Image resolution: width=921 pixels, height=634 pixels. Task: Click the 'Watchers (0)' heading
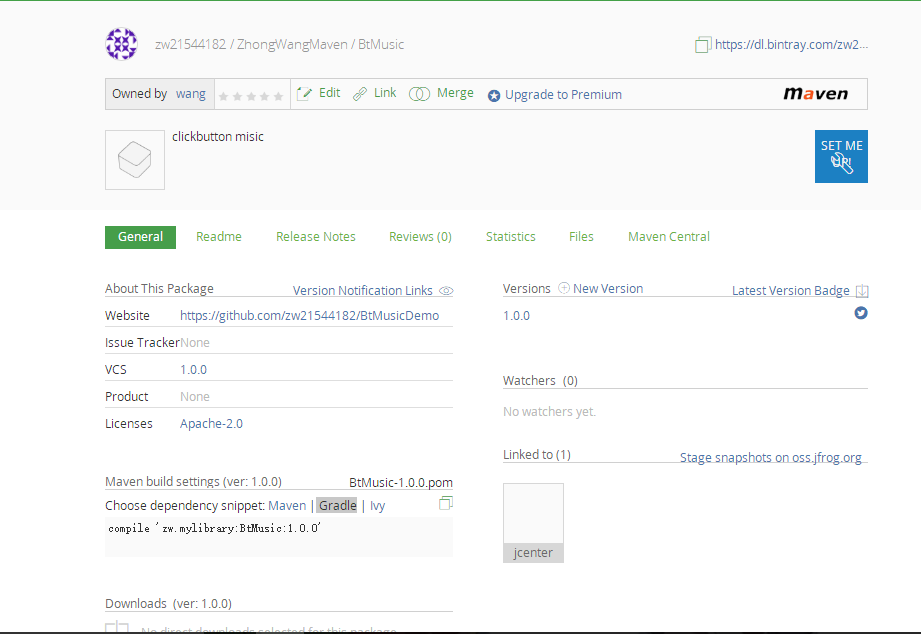tap(540, 381)
